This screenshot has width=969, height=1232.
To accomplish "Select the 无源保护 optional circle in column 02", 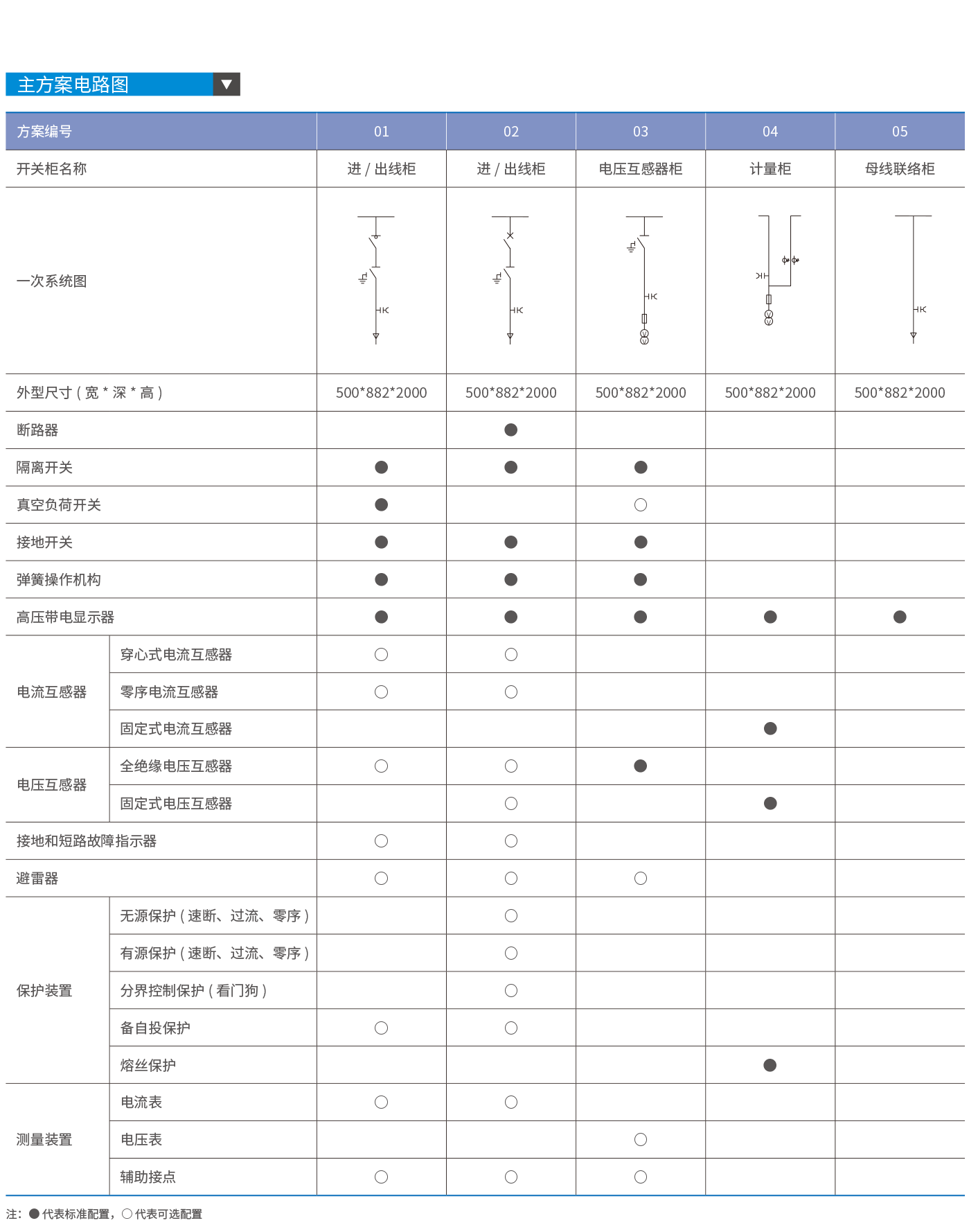I will point(511,916).
